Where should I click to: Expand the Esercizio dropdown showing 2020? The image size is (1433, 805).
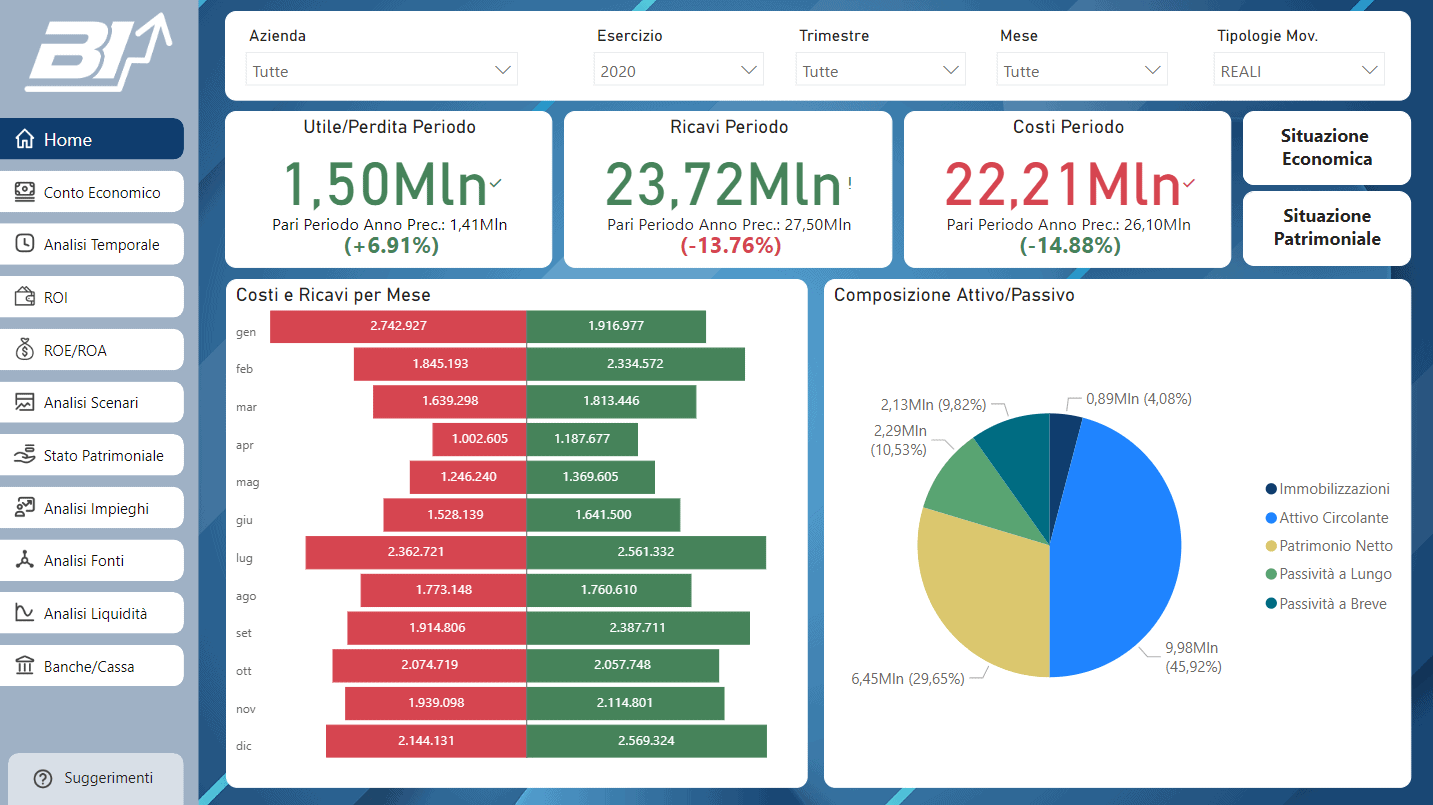(x=679, y=70)
